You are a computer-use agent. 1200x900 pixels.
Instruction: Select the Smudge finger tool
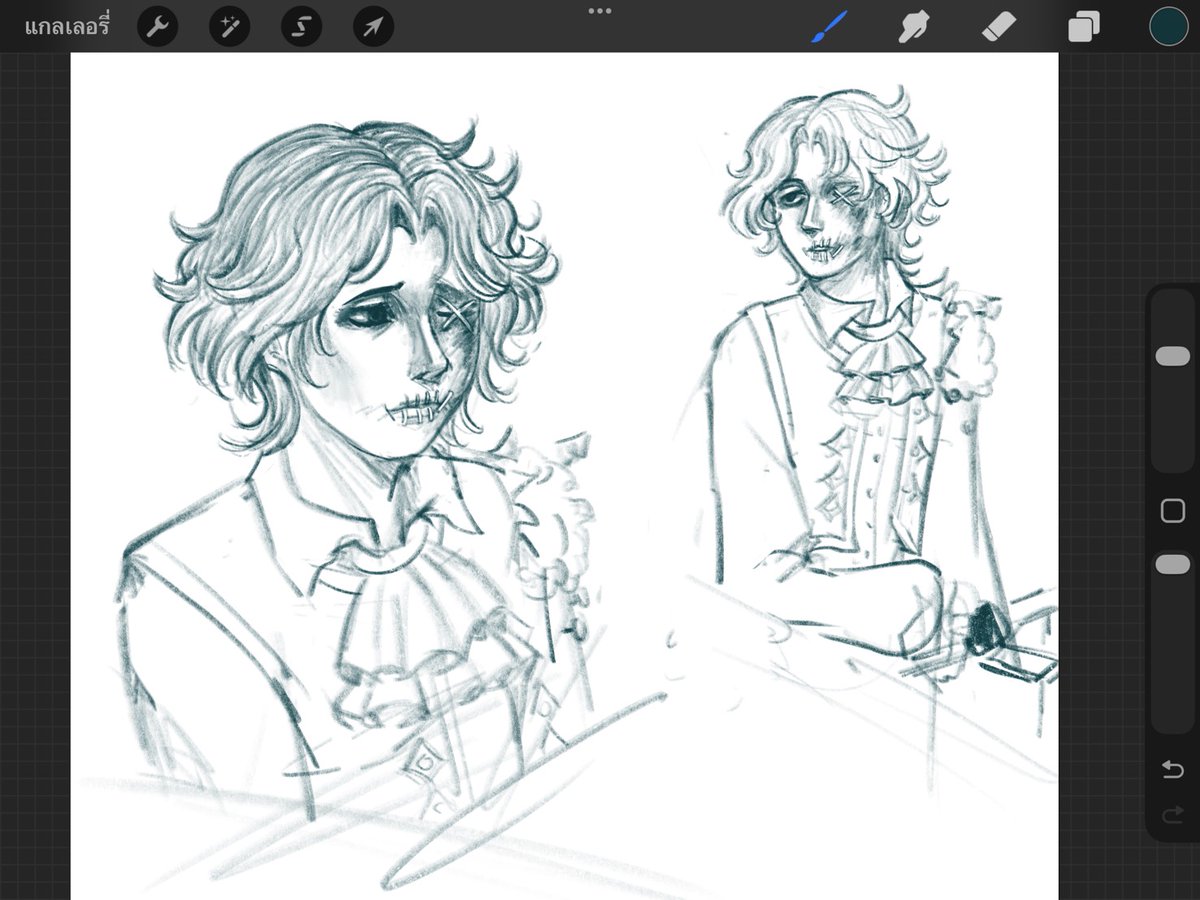(913, 27)
